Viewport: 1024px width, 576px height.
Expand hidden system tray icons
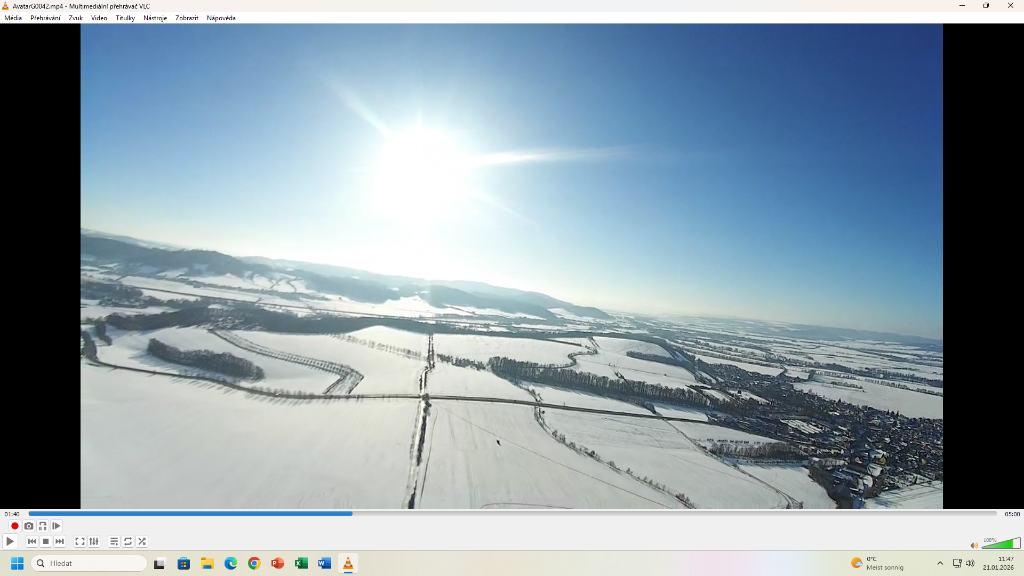point(939,563)
